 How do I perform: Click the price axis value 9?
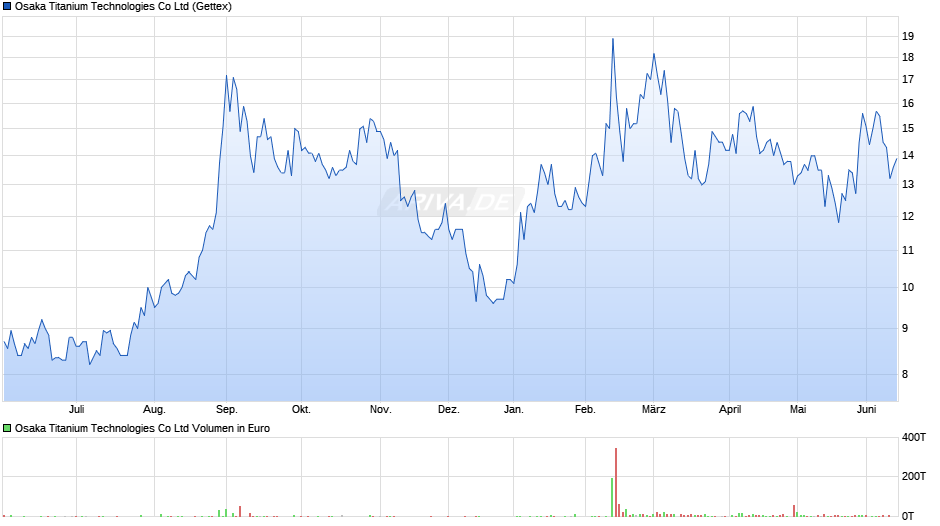(x=905, y=328)
